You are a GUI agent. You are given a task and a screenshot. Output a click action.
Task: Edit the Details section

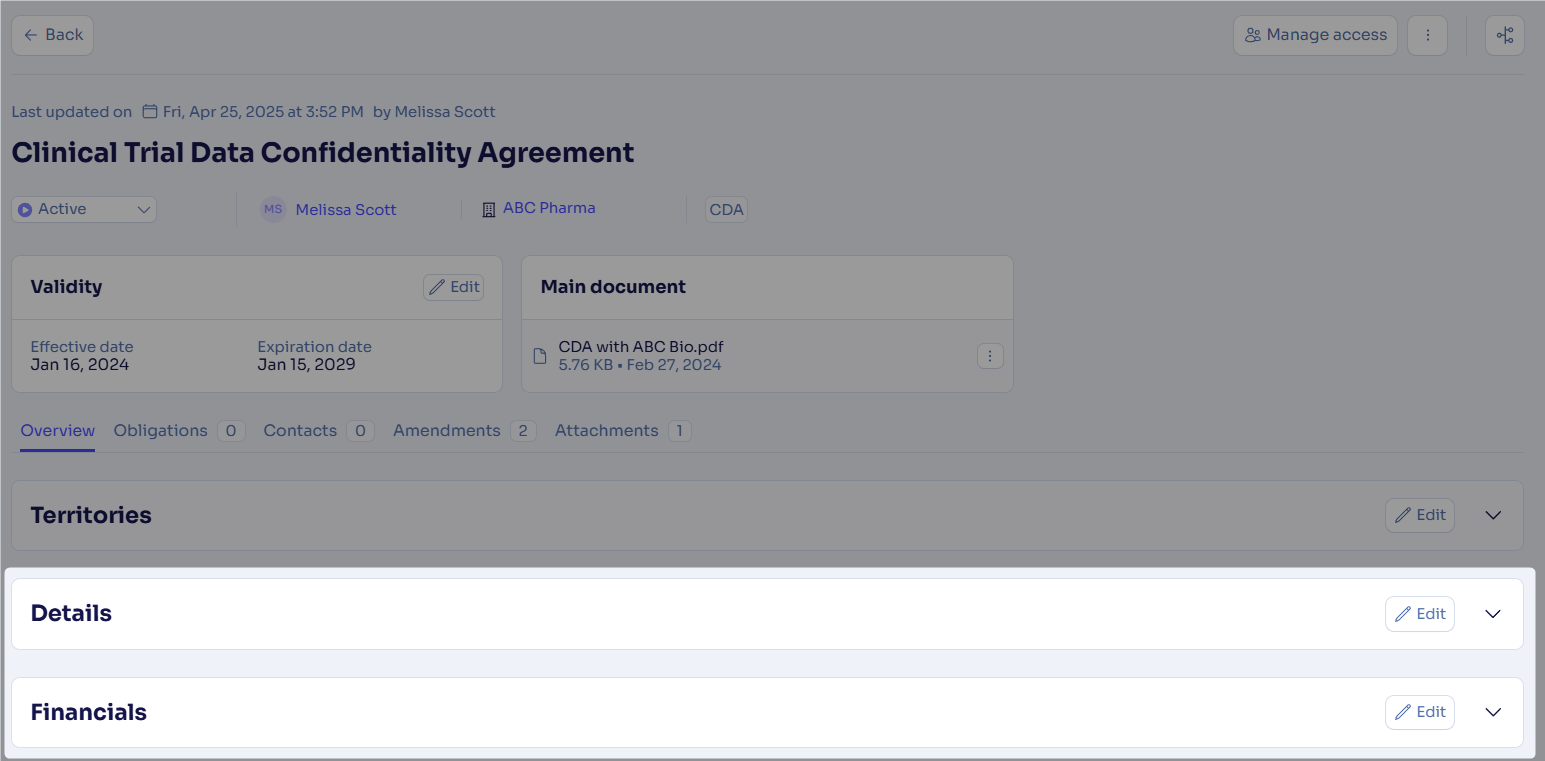(1419, 614)
